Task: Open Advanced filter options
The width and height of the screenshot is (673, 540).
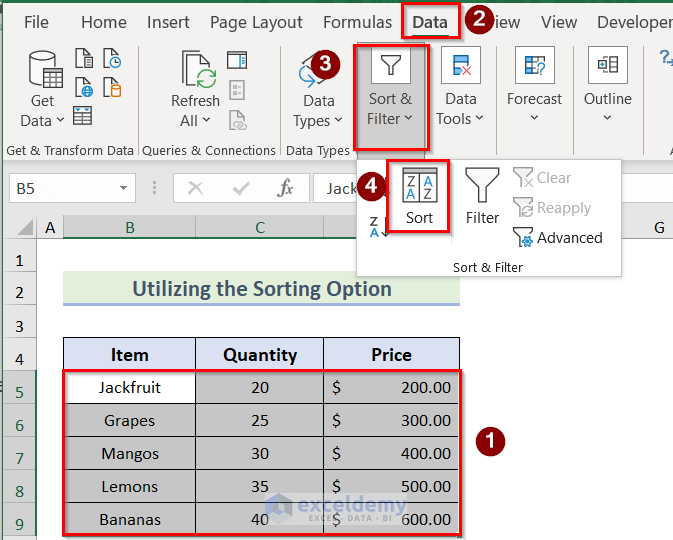Action: click(558, 238)
